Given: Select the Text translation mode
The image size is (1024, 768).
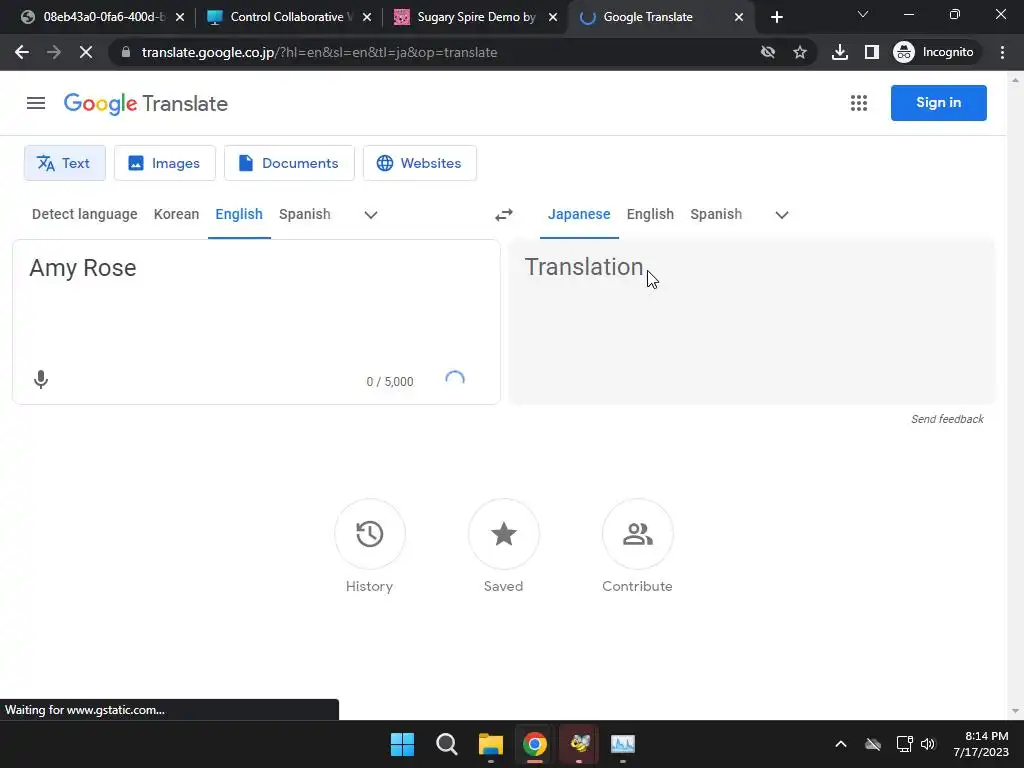Looking at the screenshot, I should coord(65,163).
